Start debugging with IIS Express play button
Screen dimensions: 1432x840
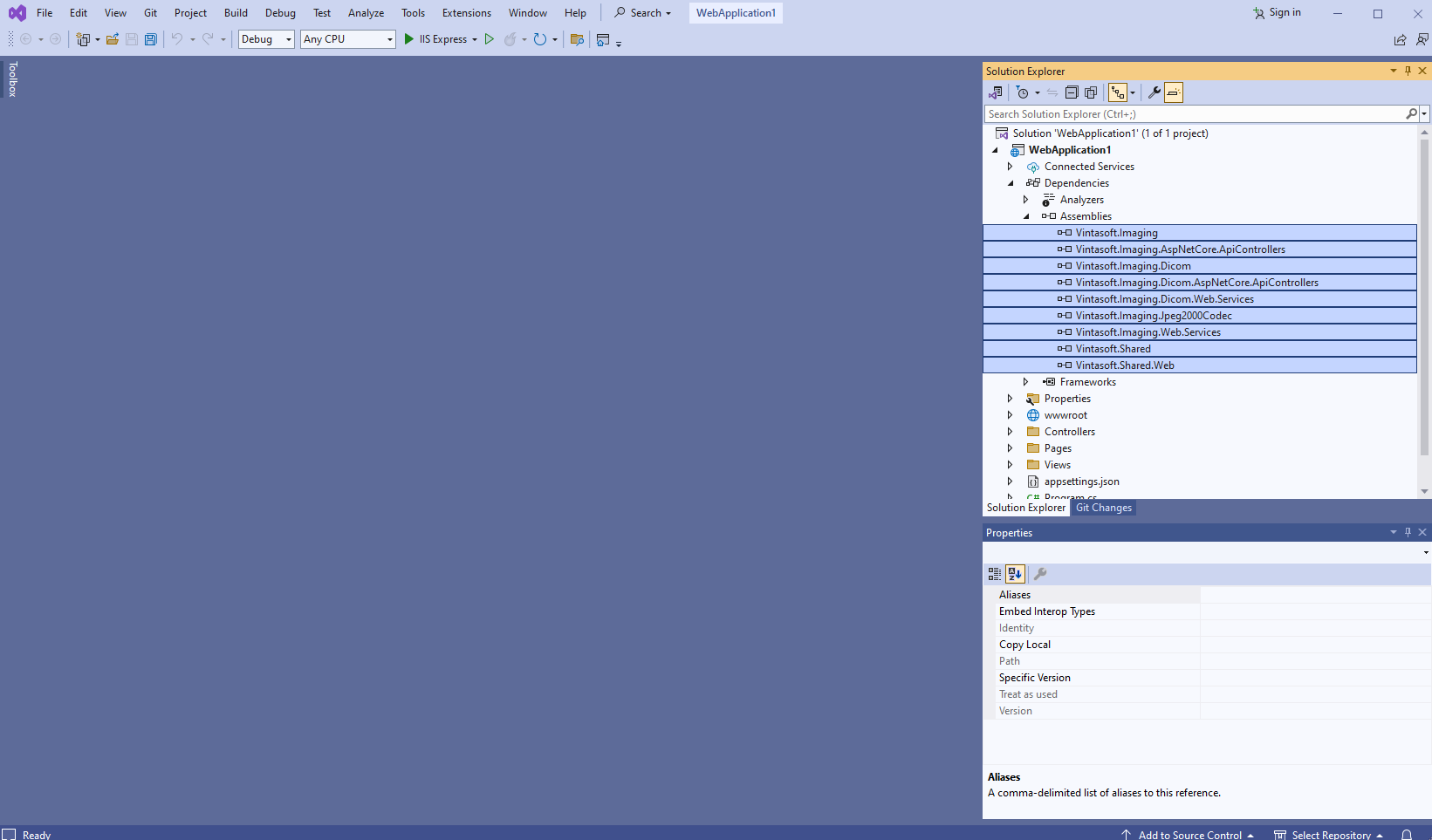[408, 39]
